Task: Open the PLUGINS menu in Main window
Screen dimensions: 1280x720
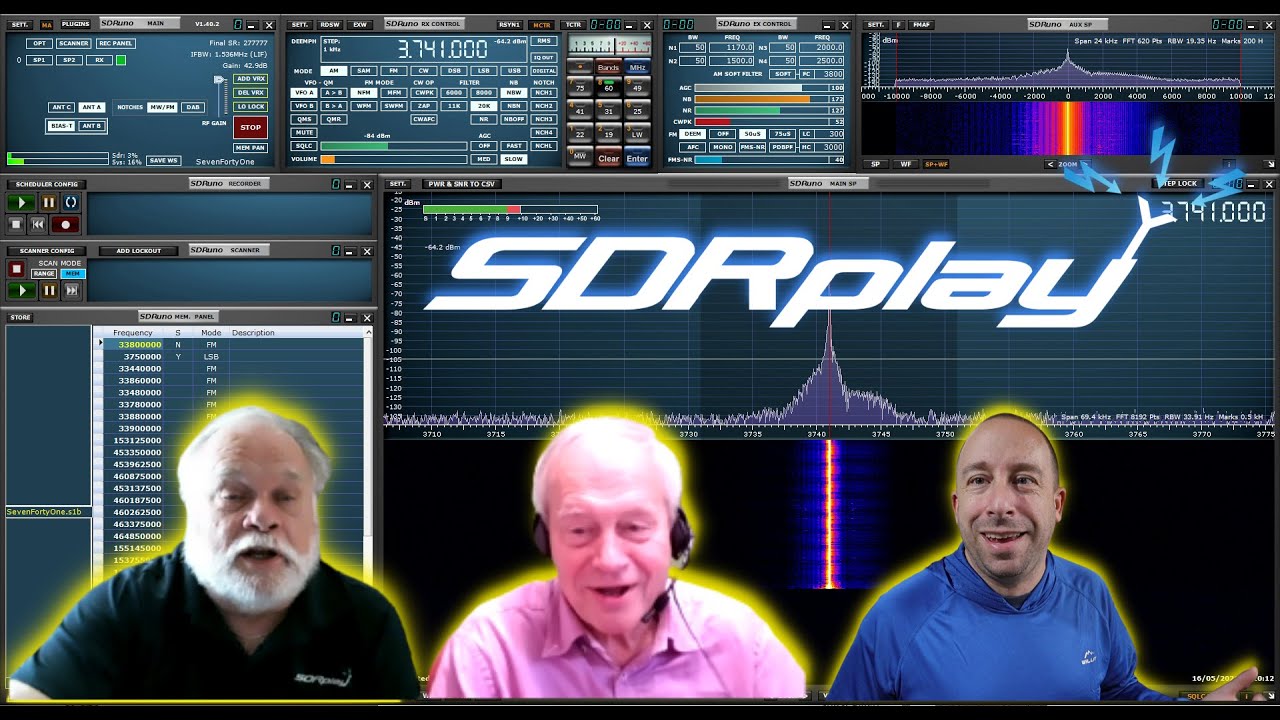Action: [76, 24]
